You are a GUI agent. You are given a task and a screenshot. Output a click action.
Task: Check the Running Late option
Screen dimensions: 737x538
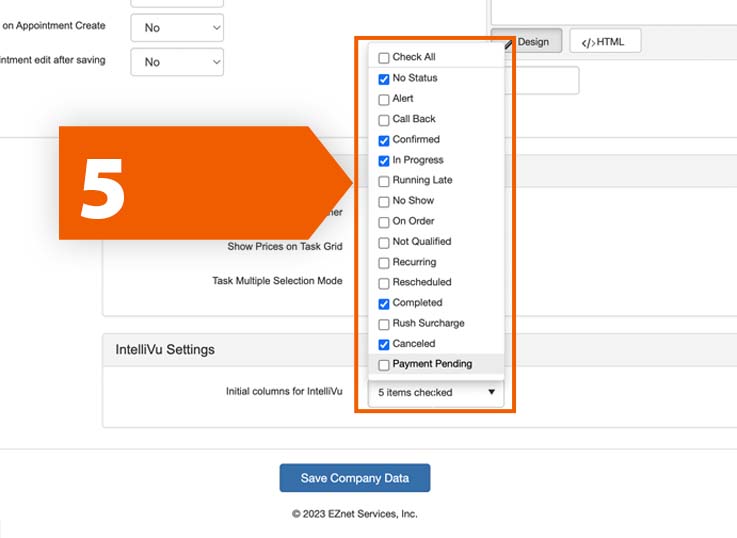tap(384, 181)
